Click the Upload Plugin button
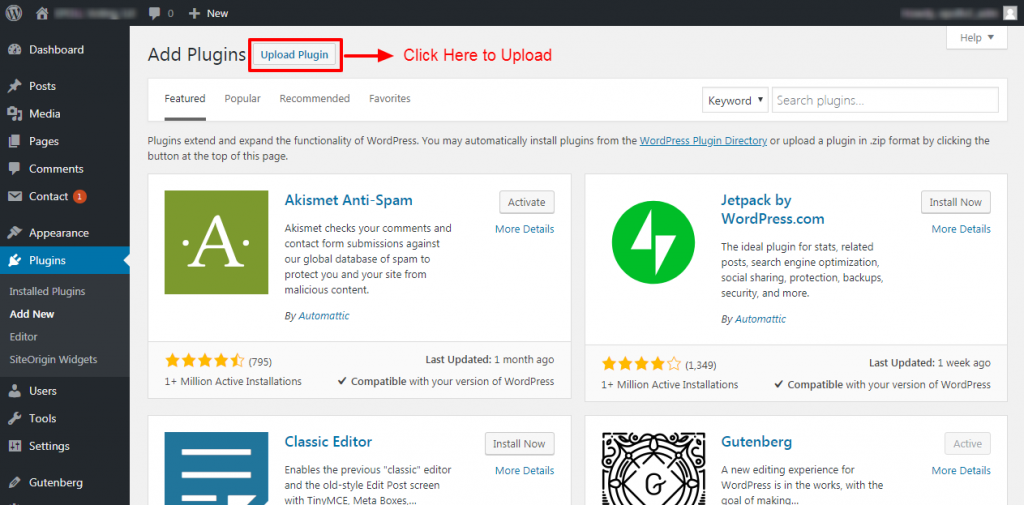1024x505 pixels. pos(295,55)
